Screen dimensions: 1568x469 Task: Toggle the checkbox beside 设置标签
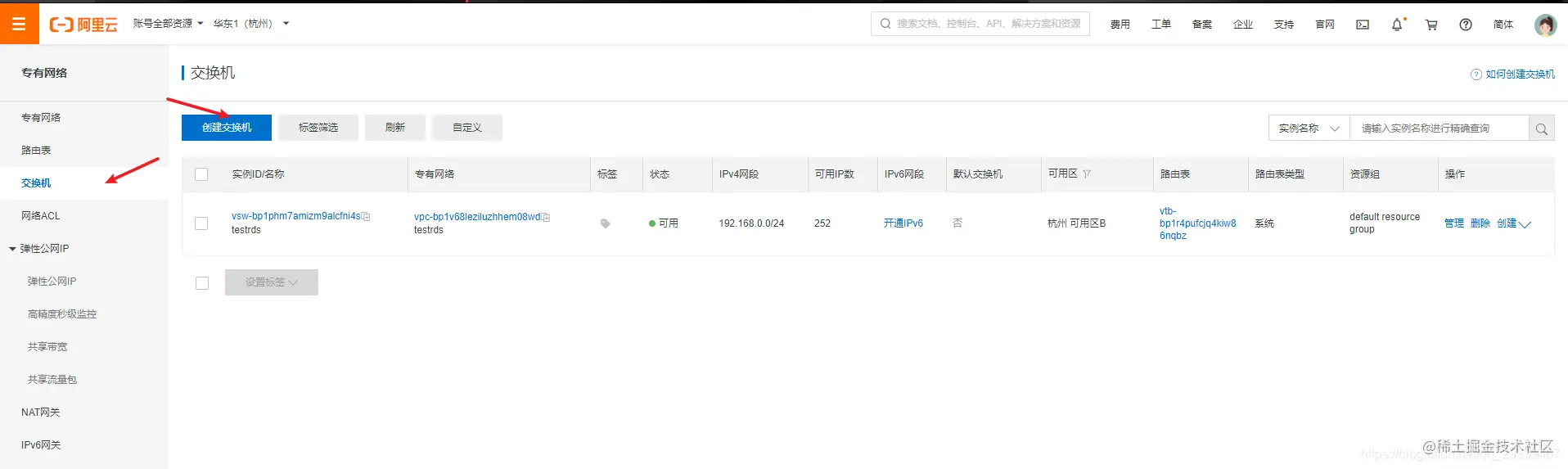pos(202,283)
